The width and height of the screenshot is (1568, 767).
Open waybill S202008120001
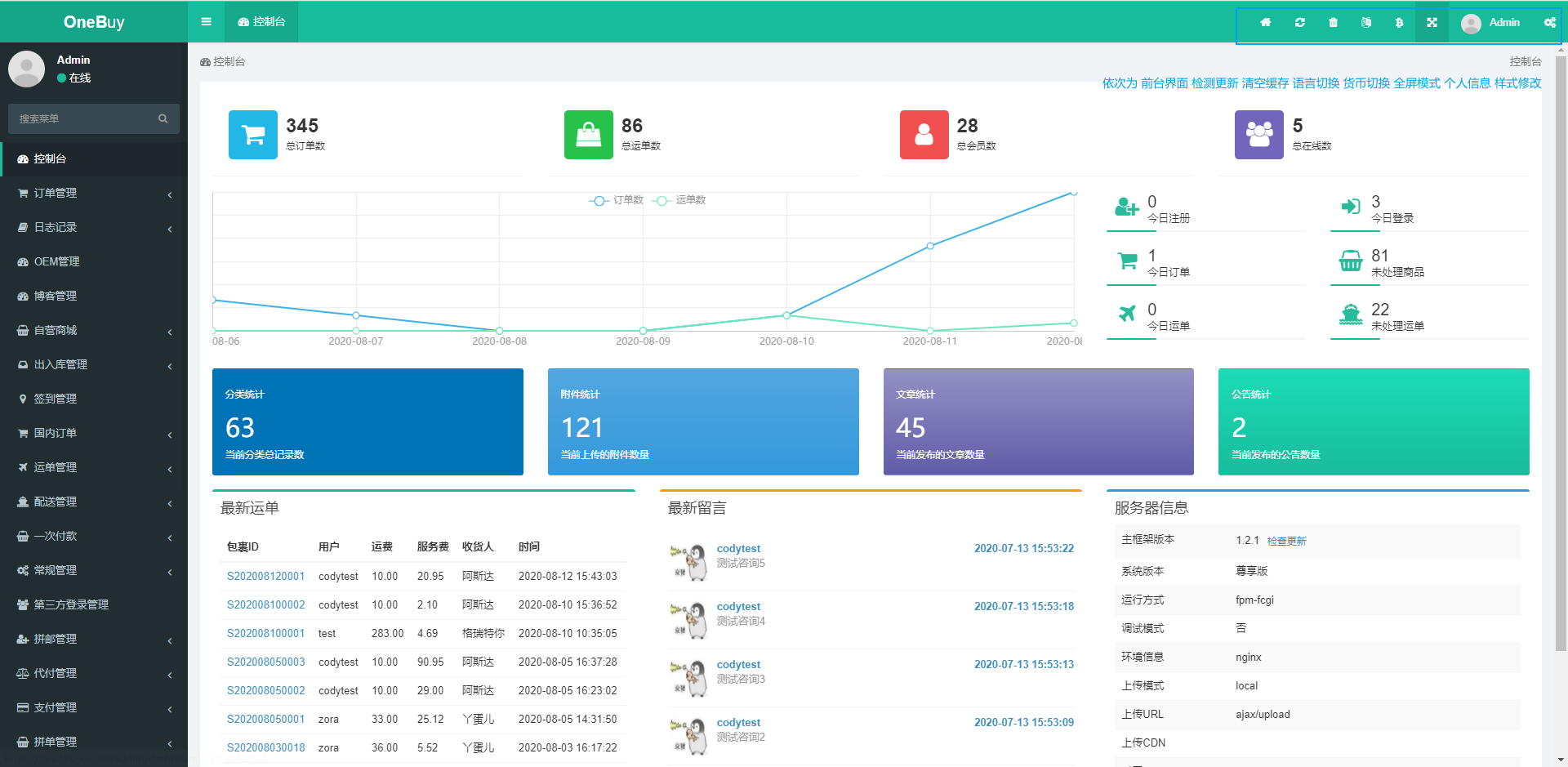pyautogui.click(x=265, y=577)
